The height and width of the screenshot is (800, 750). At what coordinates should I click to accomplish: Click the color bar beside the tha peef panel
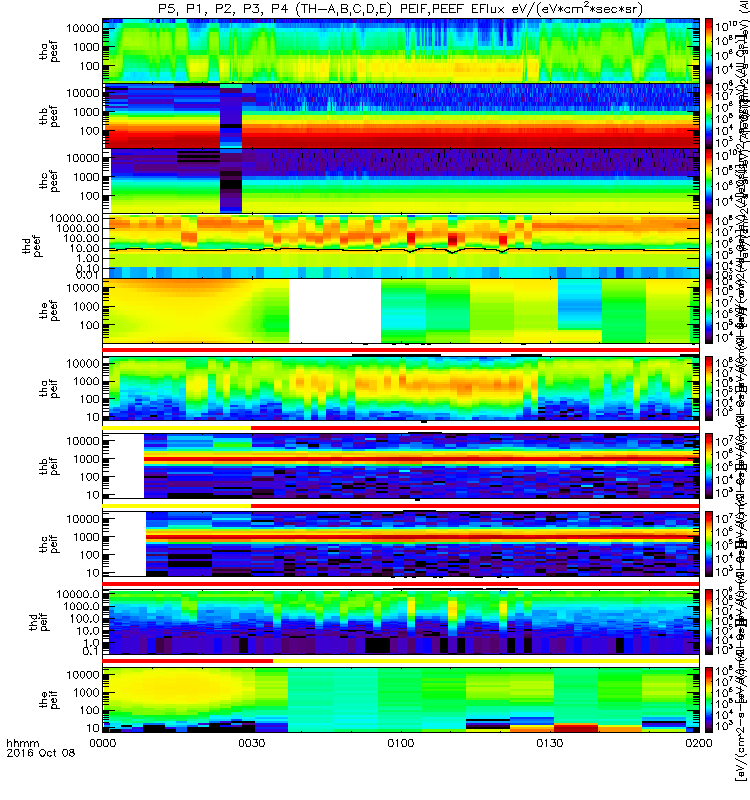pyautogui.click(x=709, y=50)
